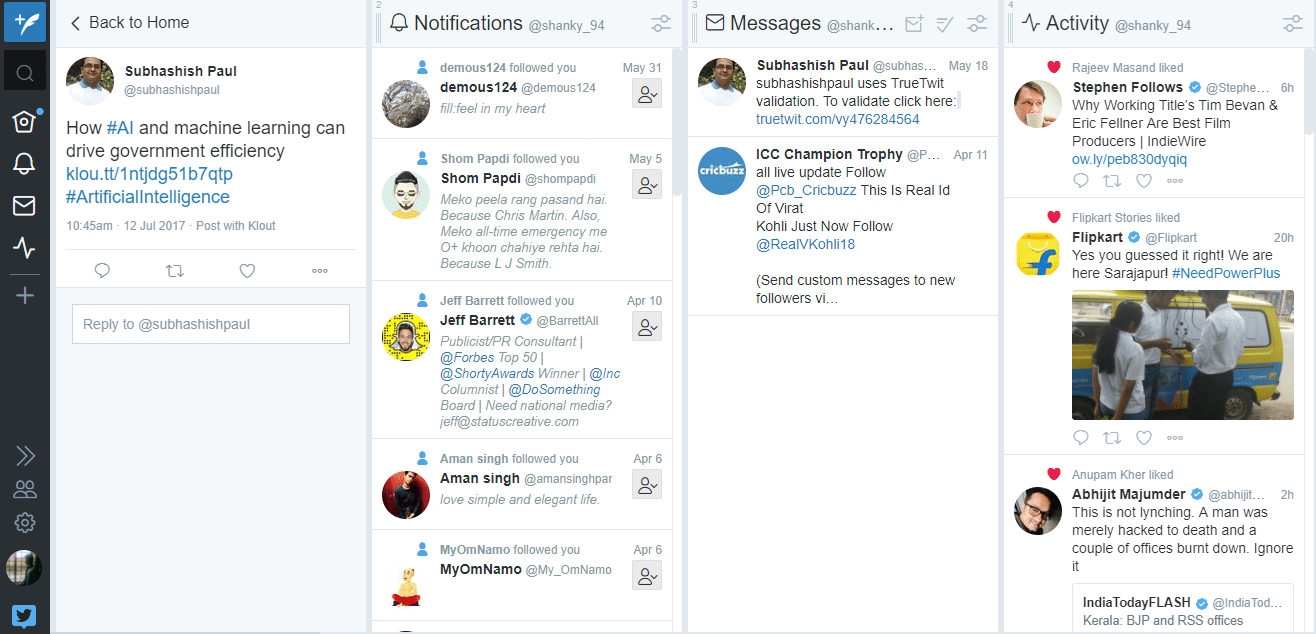Retweet Subhashish Paul's AI tweet
Screen dimensions: 1316x634
point(175,270)
